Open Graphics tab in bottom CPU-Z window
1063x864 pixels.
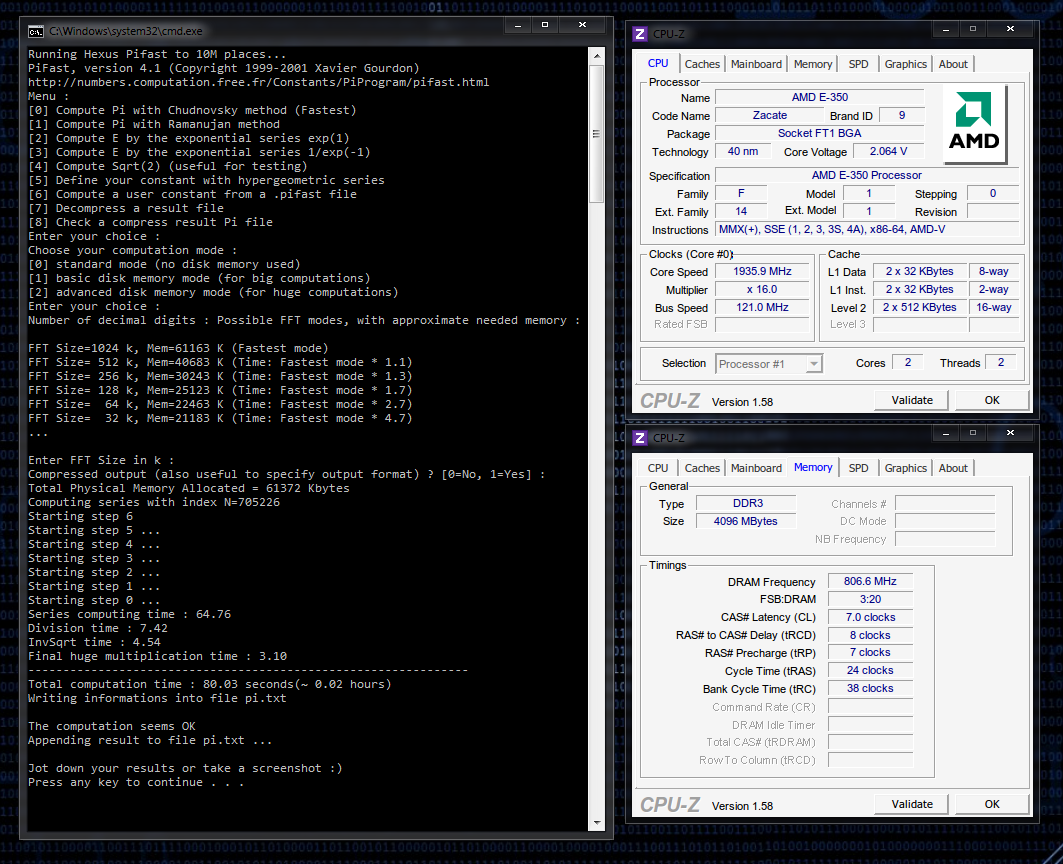coord(905,468)
